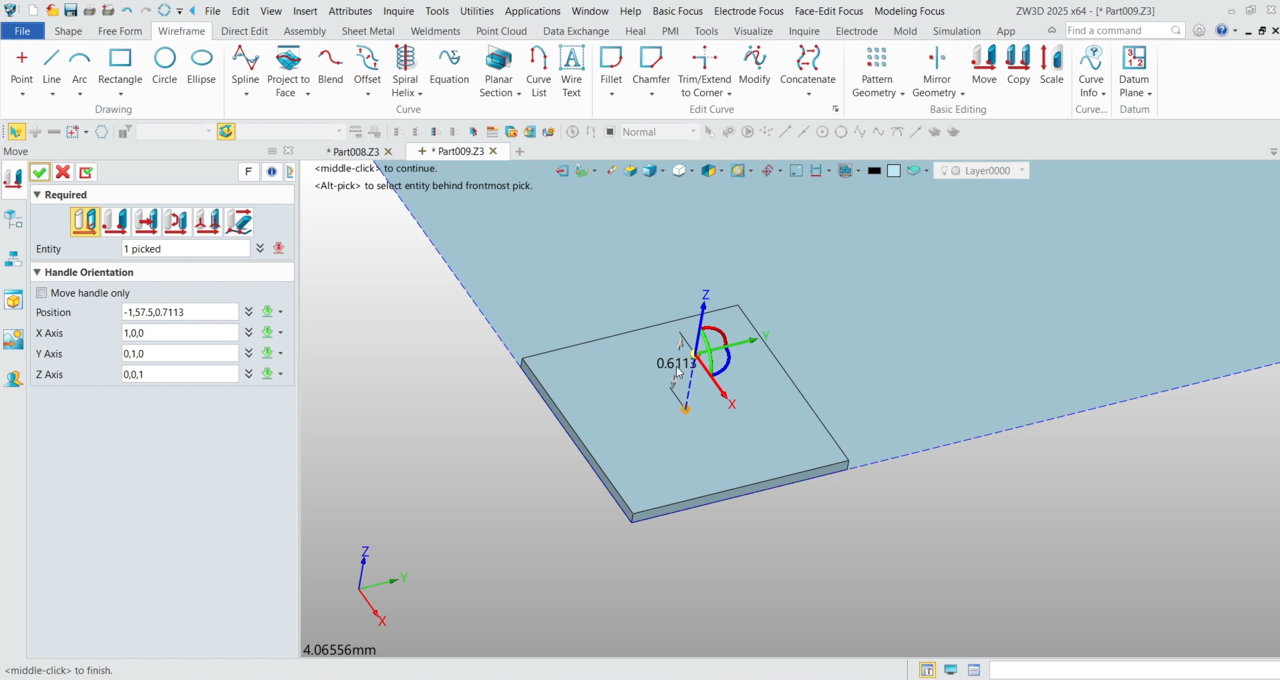Open the Inquire menu

click(399, 11)
